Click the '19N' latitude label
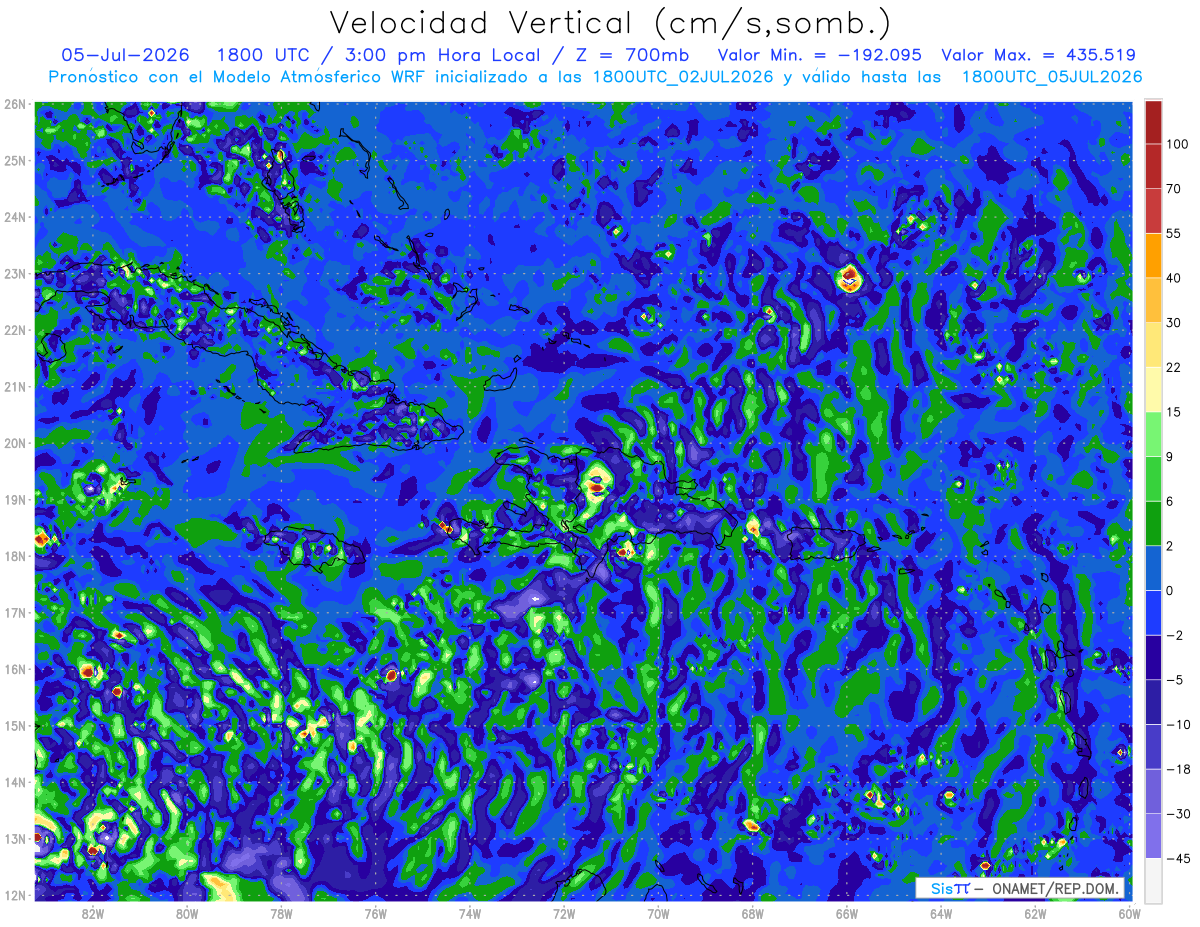The height and width of the screenshot is (927, 1200). pos(15,499)
